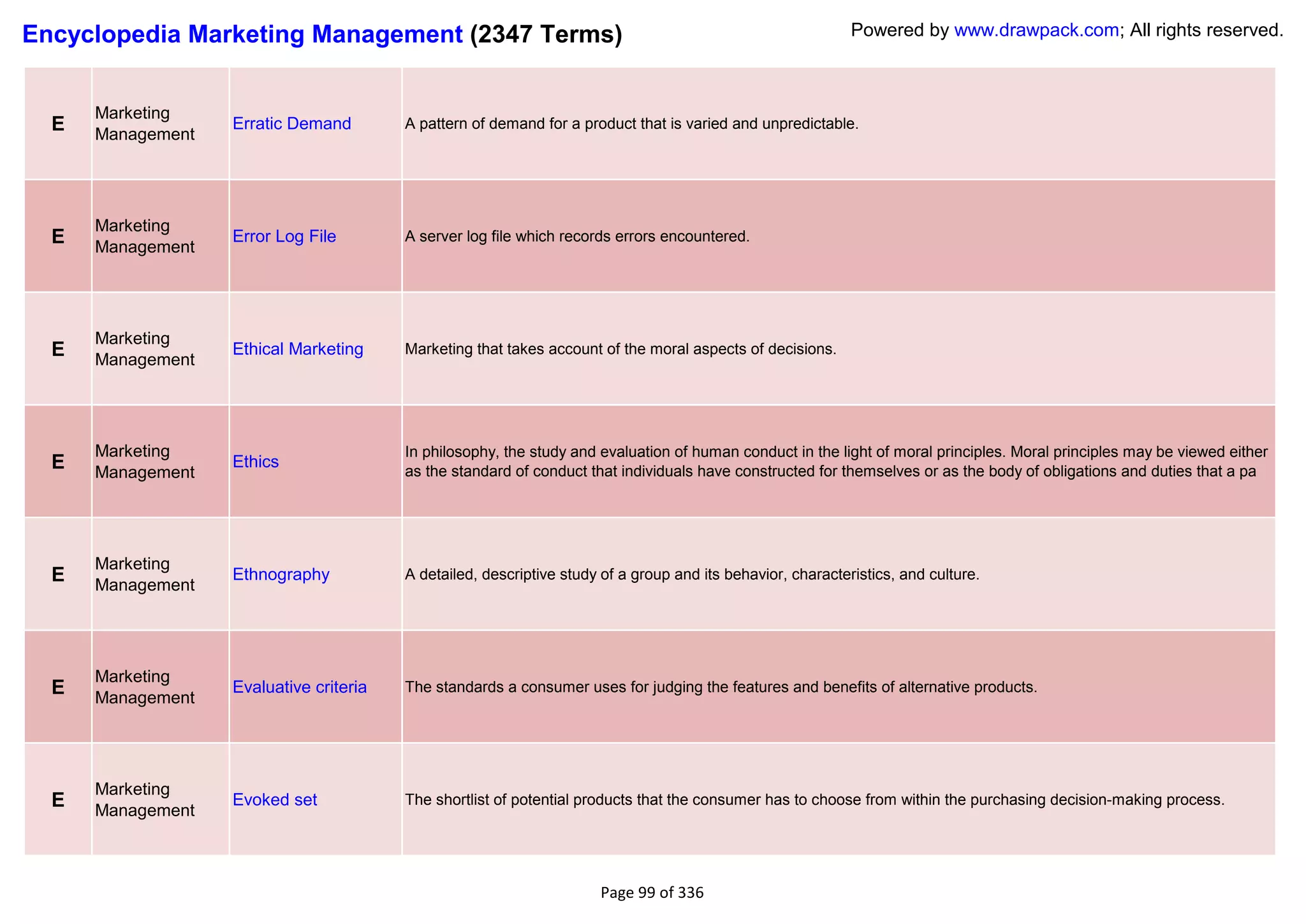This screenshot has width=1306, height=924.
Task: Select the Erratic Demand definition text
Action: (631, 124)
